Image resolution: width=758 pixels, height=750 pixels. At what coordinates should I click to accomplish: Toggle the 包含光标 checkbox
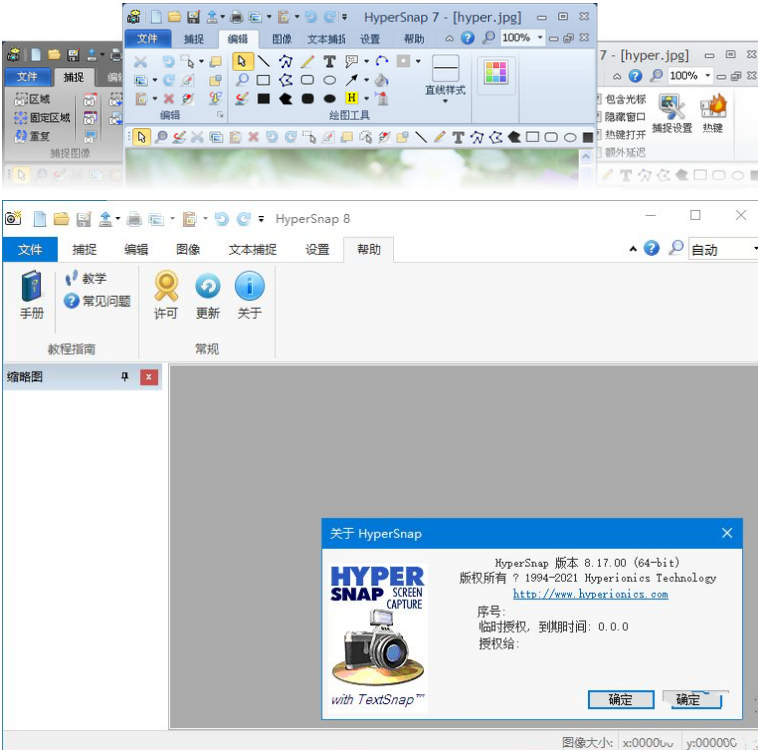pyautogui.click(x=600, y=99)
